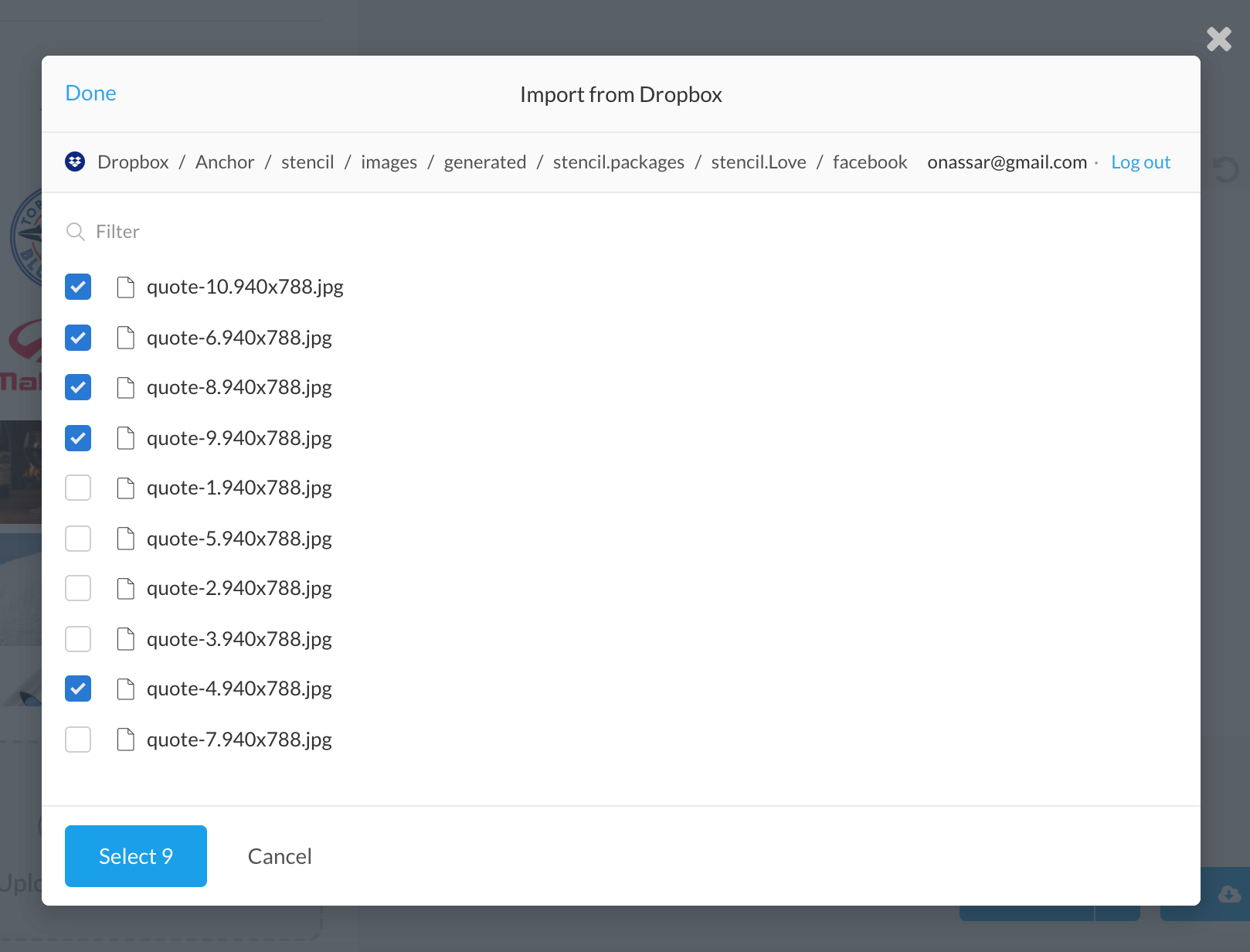Image resolution: width=1250 pixels, height=952 pixels.
Task: Check quote-1.940x788.jpg
Action: click(77, 488)
